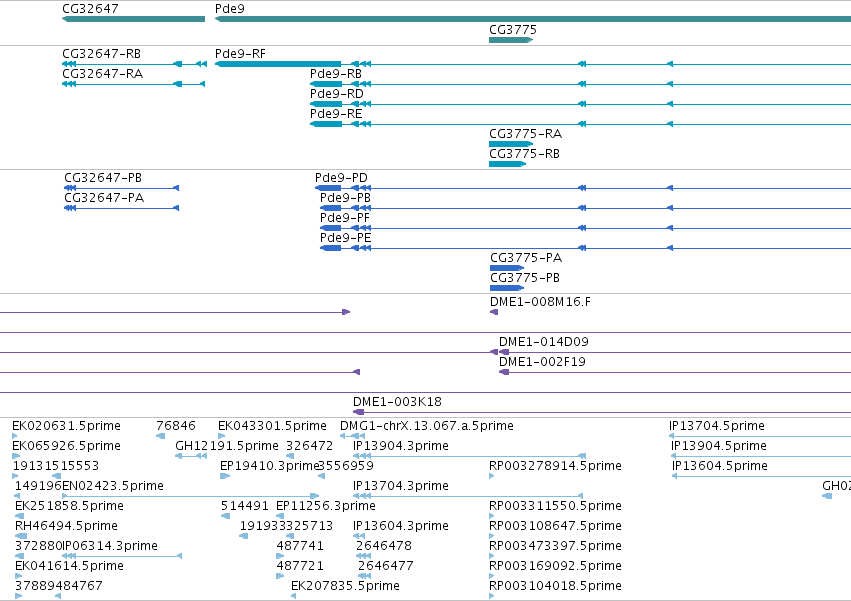The image size is (851, 601).
Task: Click the DME1-002F19 clone label
Action: click(542, 362)
